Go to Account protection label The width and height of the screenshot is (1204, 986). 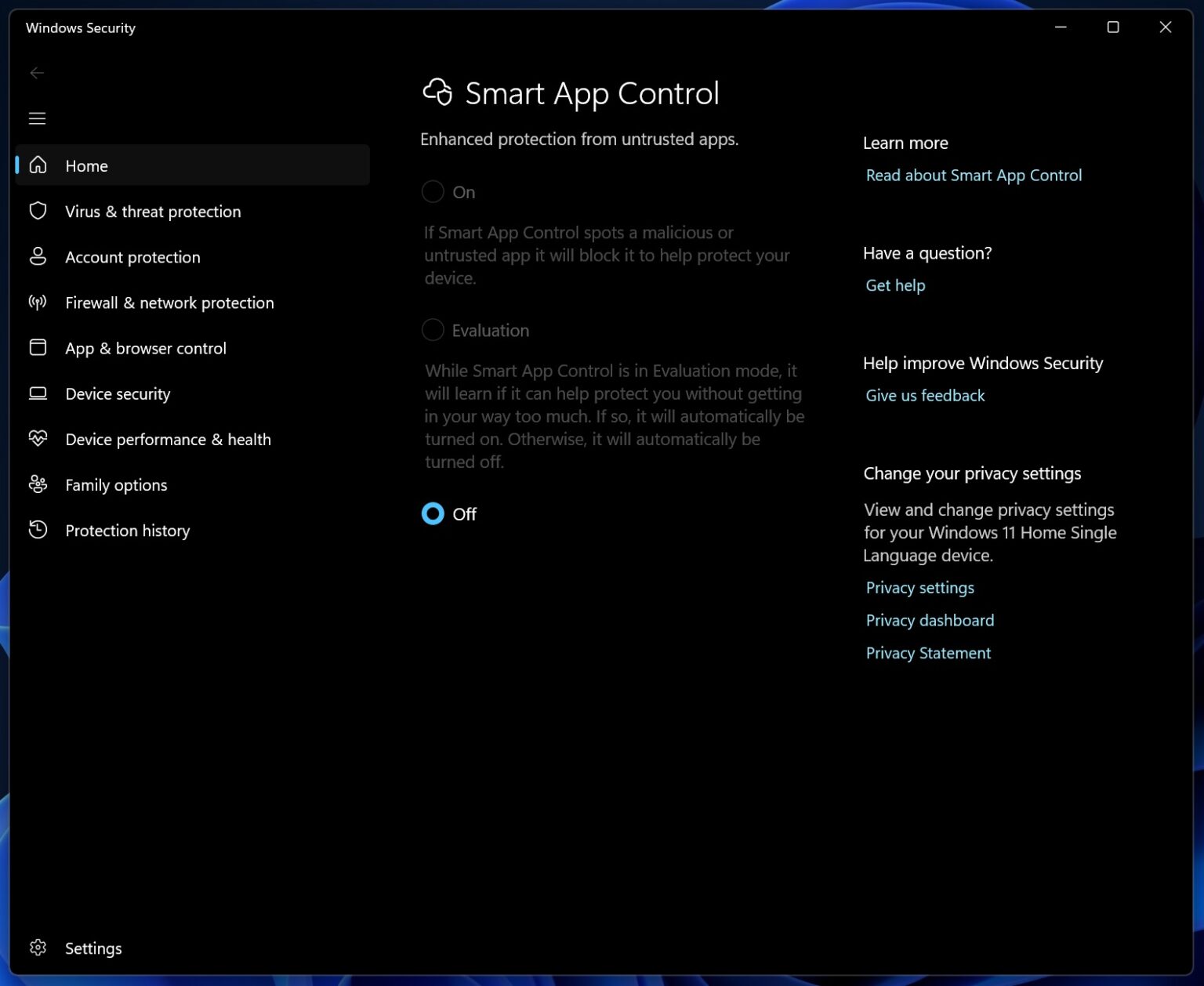pos(132,257)
